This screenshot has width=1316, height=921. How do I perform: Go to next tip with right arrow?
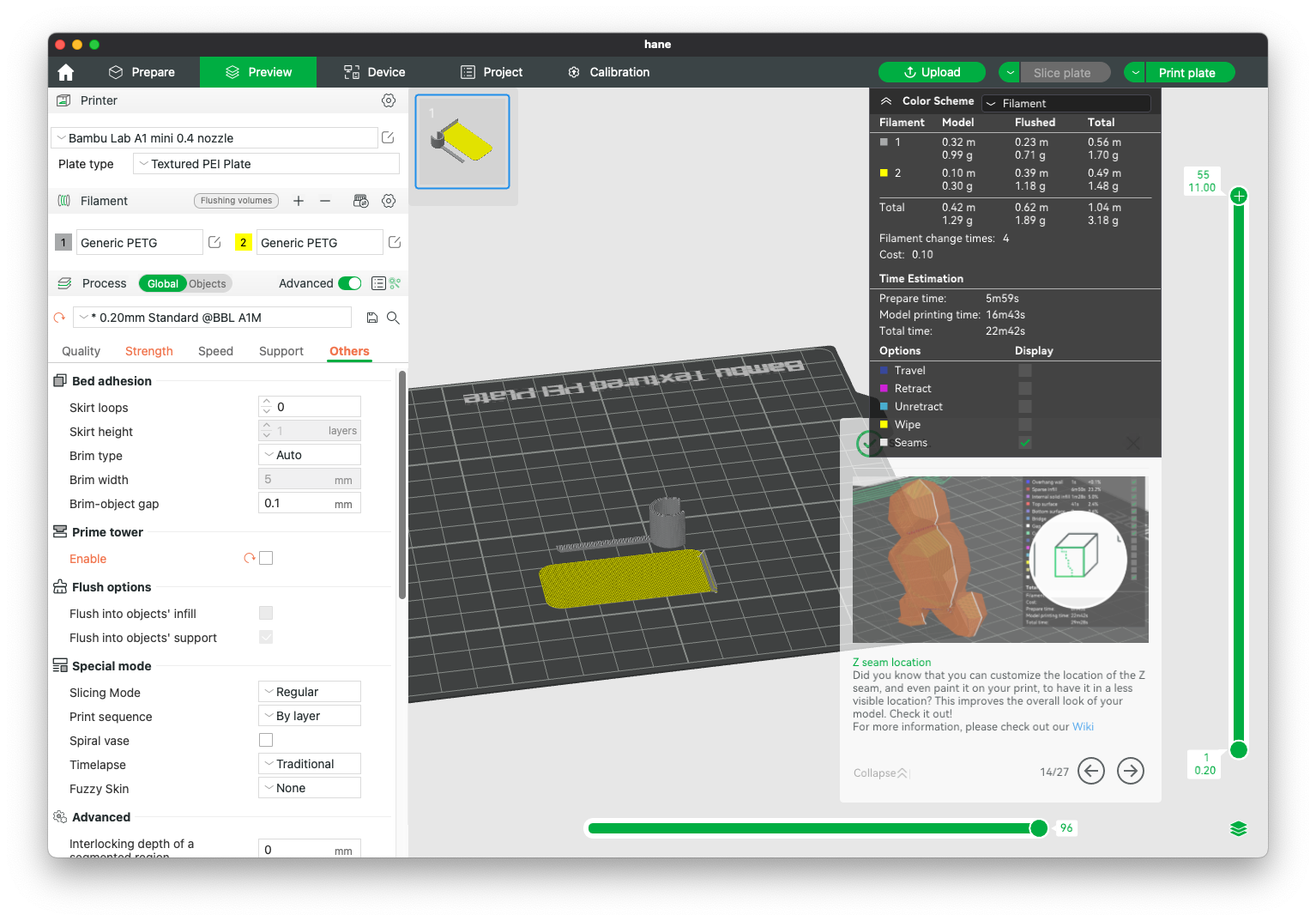point(1130,771)
